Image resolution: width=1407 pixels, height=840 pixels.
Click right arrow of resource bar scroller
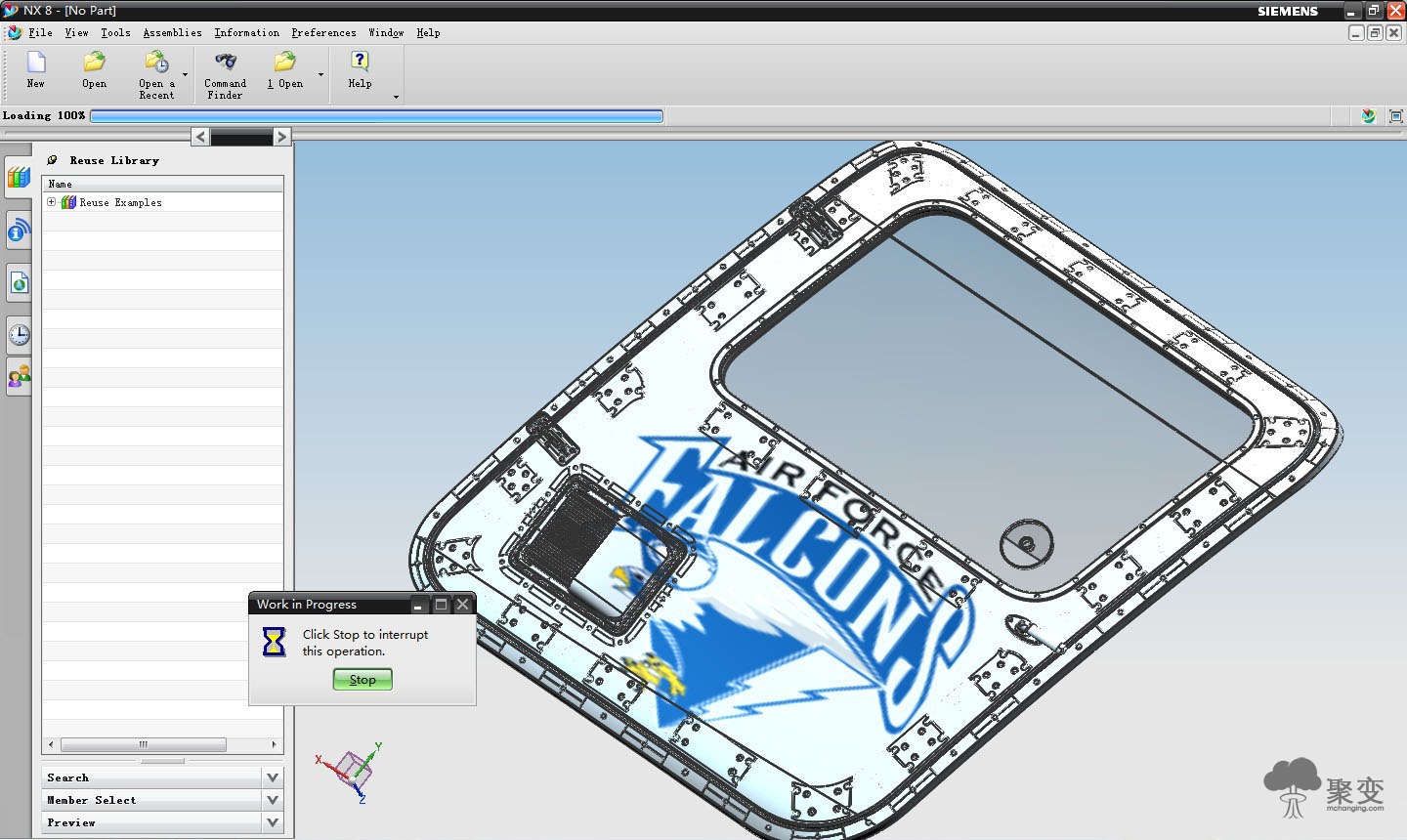coord(281,137)
